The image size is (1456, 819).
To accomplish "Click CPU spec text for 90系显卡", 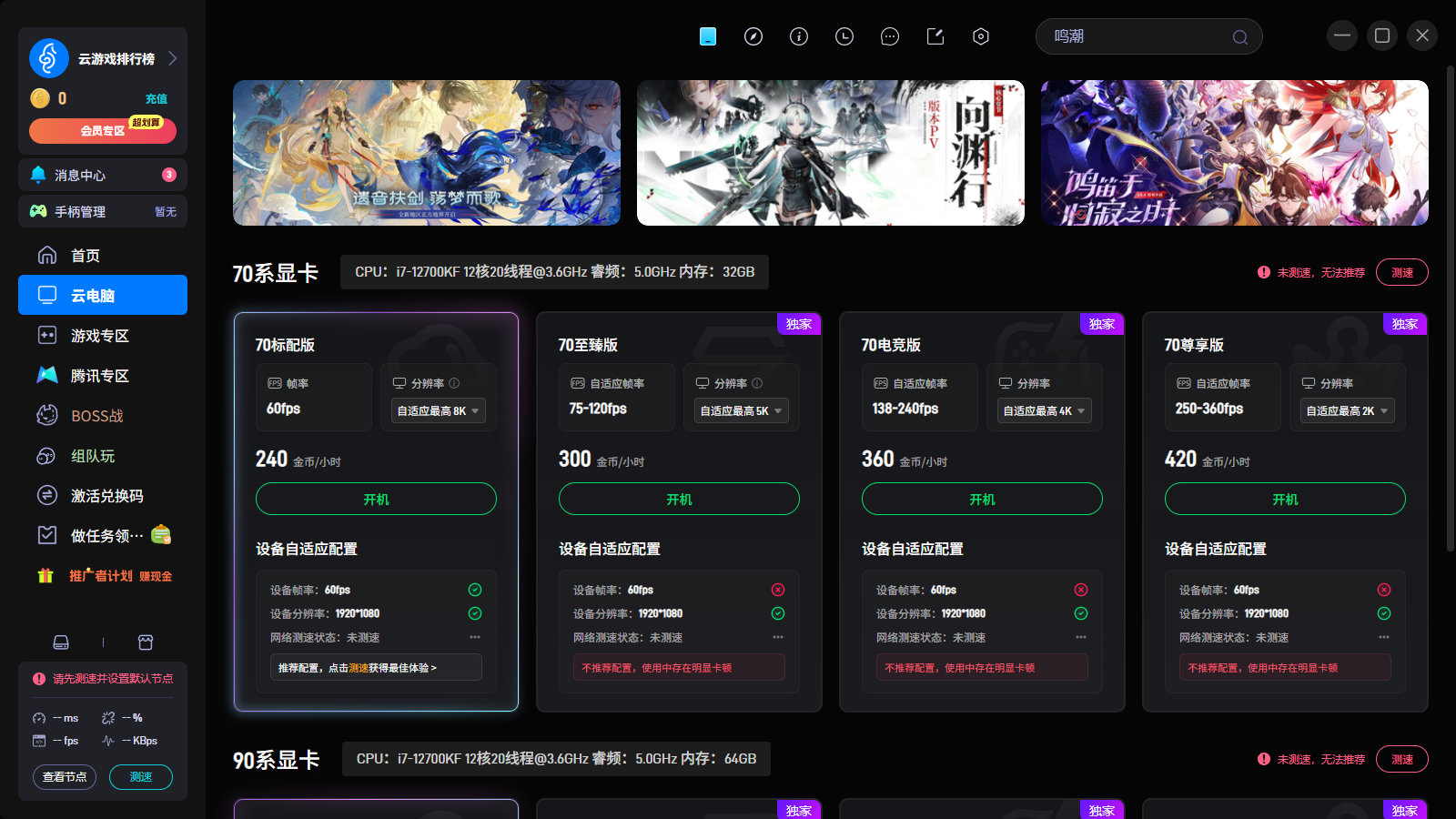I will point(556,759).
